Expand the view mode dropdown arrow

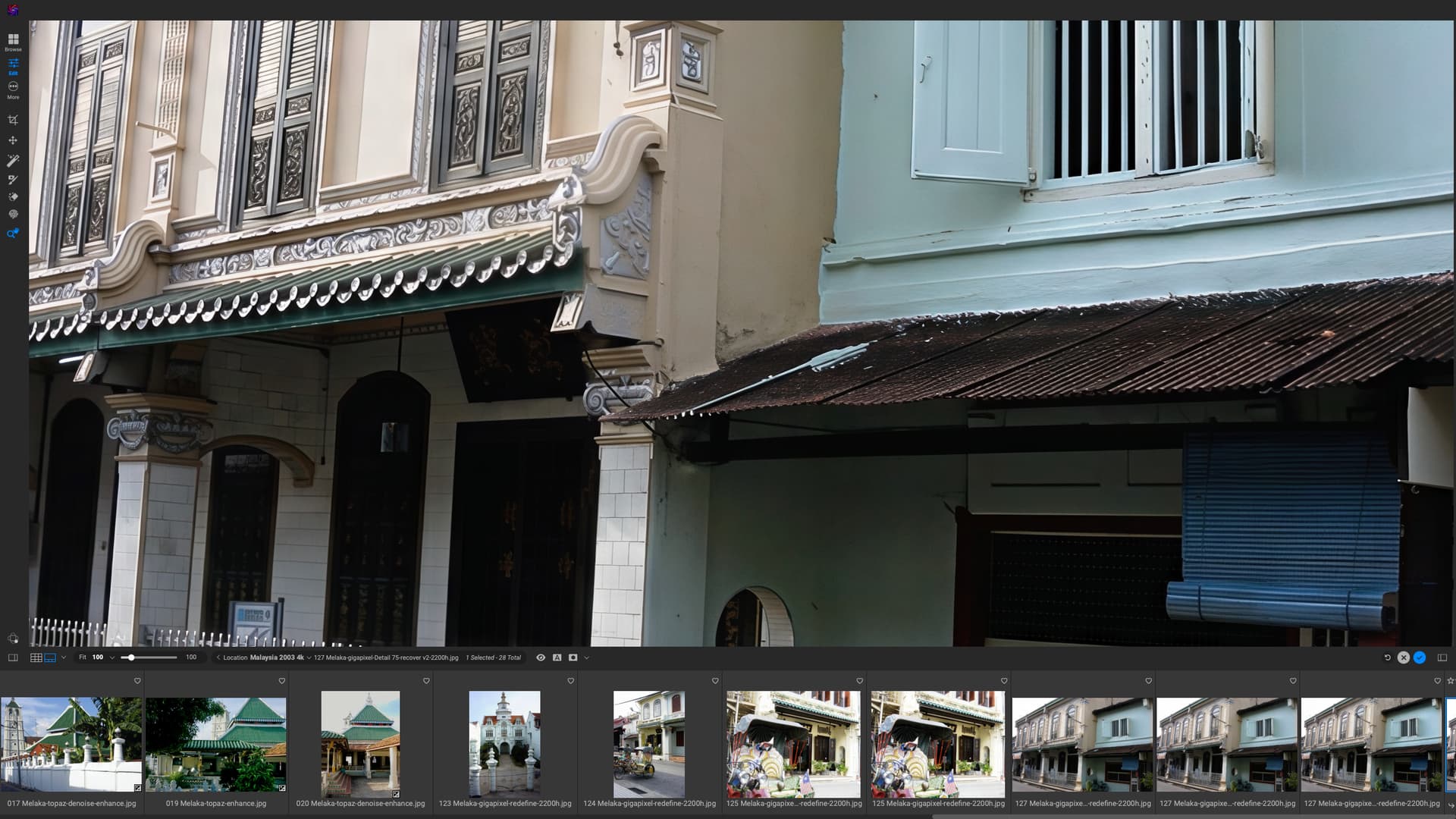tap(64, 657)
